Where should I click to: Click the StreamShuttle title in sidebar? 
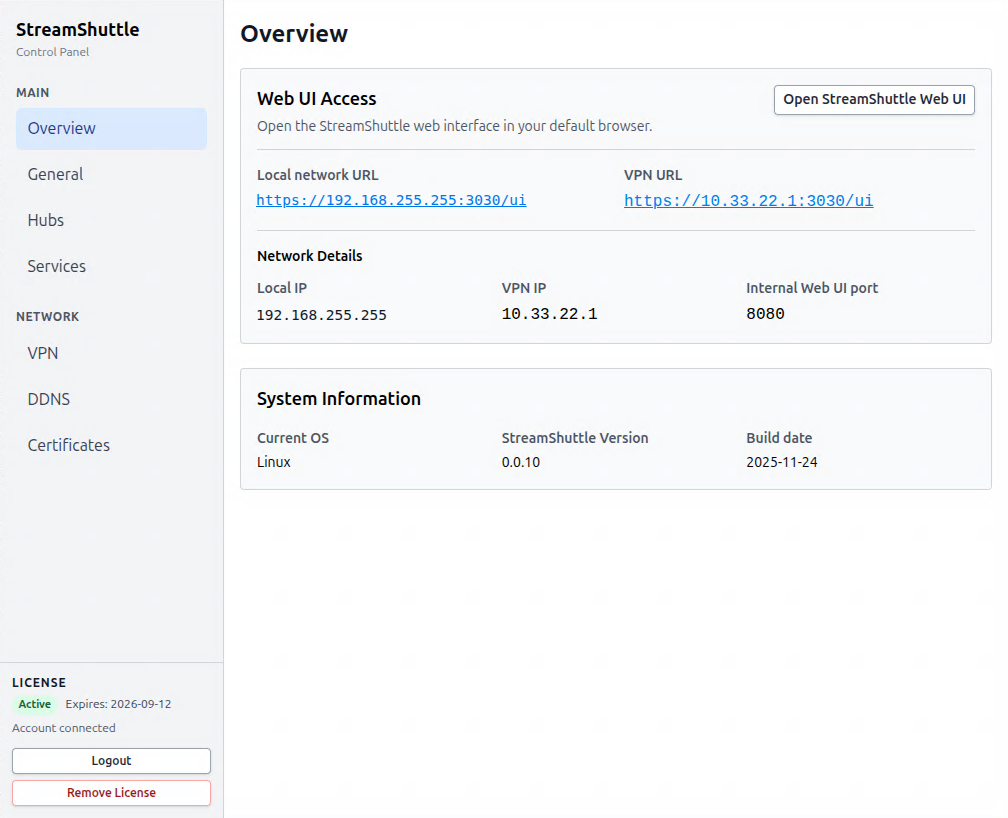point(78,30)
